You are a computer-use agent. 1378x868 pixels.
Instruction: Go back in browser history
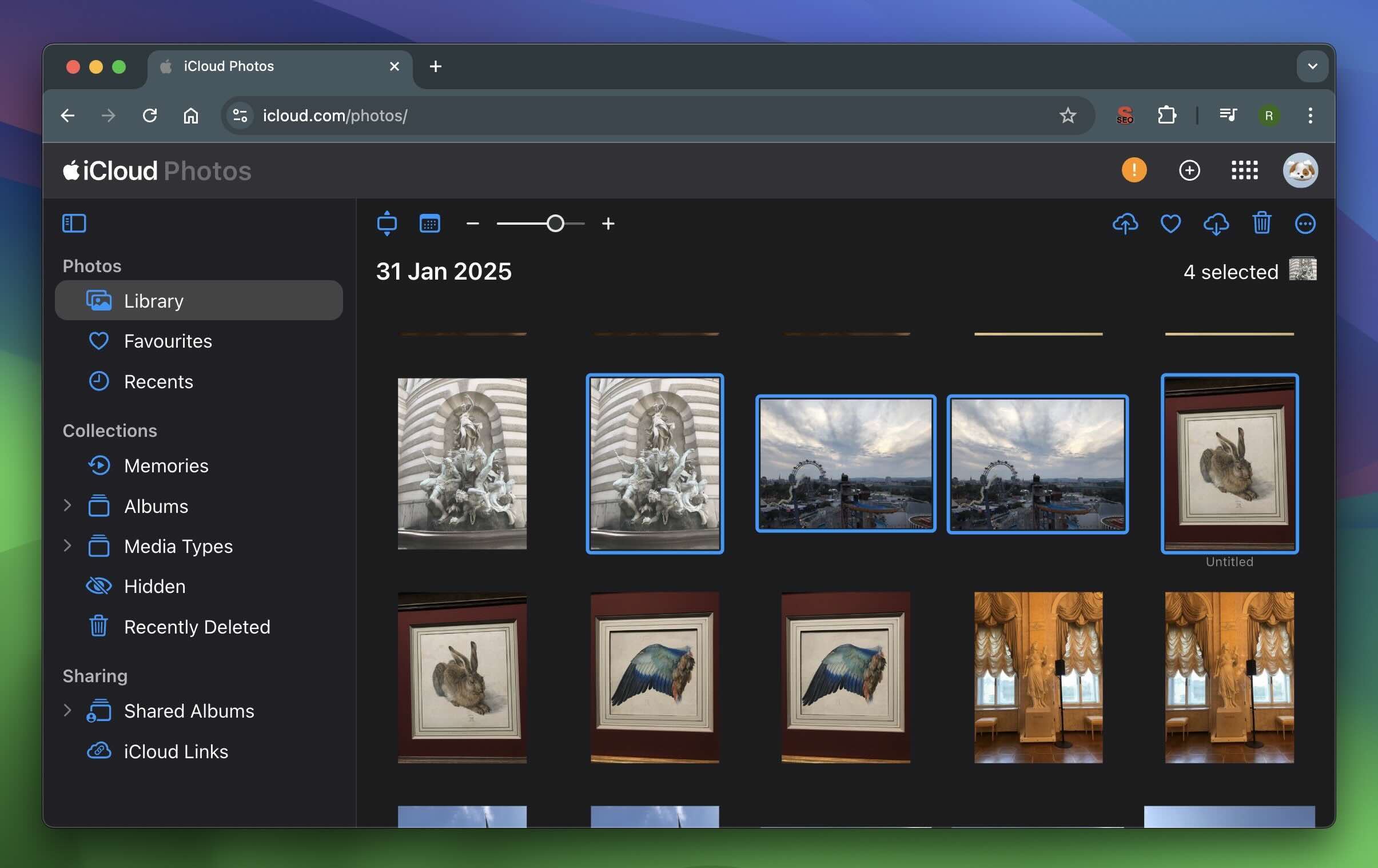pyautogui.click(x=67, y=116)
